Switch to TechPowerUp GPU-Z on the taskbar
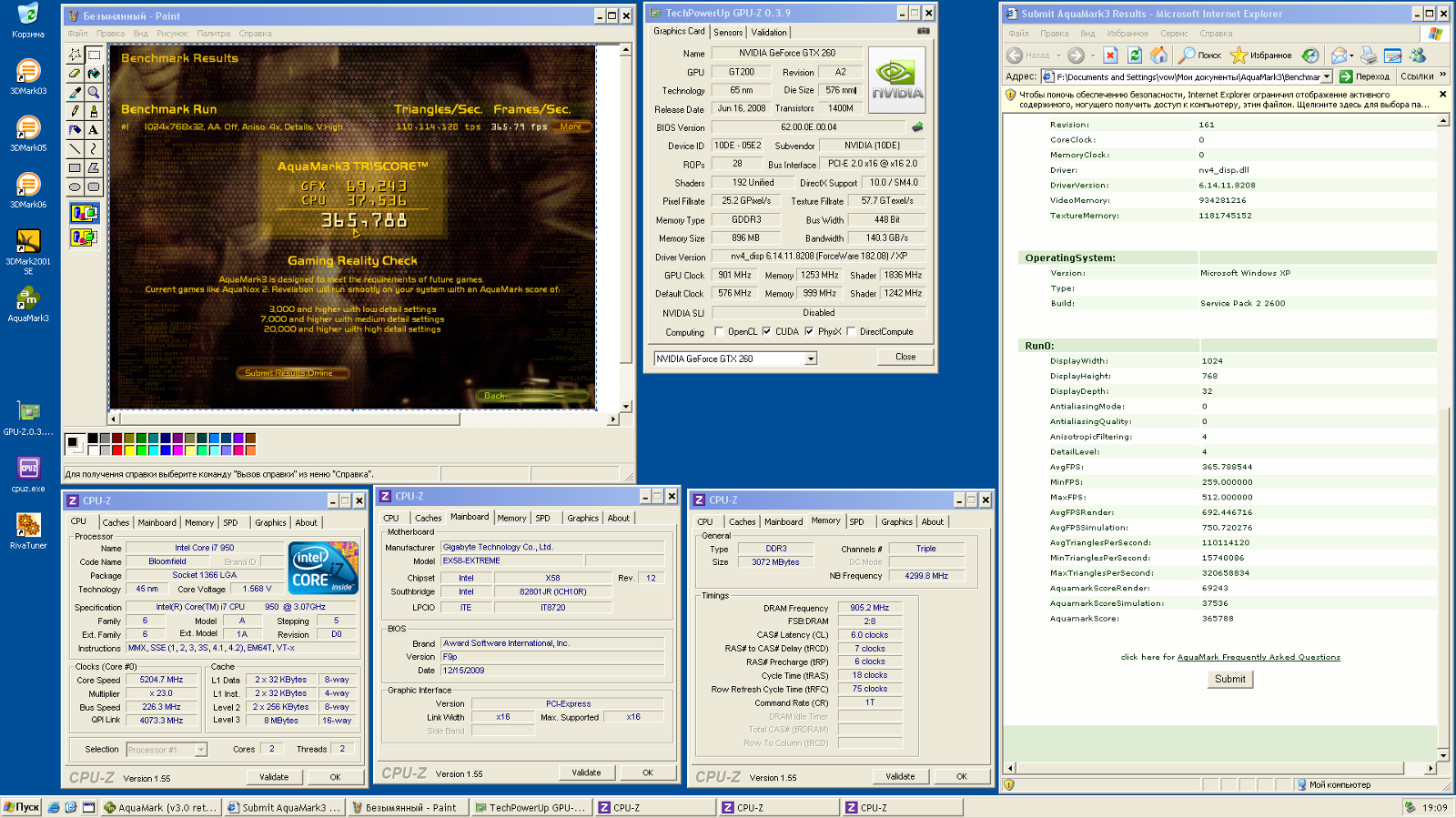 [532, 807]
